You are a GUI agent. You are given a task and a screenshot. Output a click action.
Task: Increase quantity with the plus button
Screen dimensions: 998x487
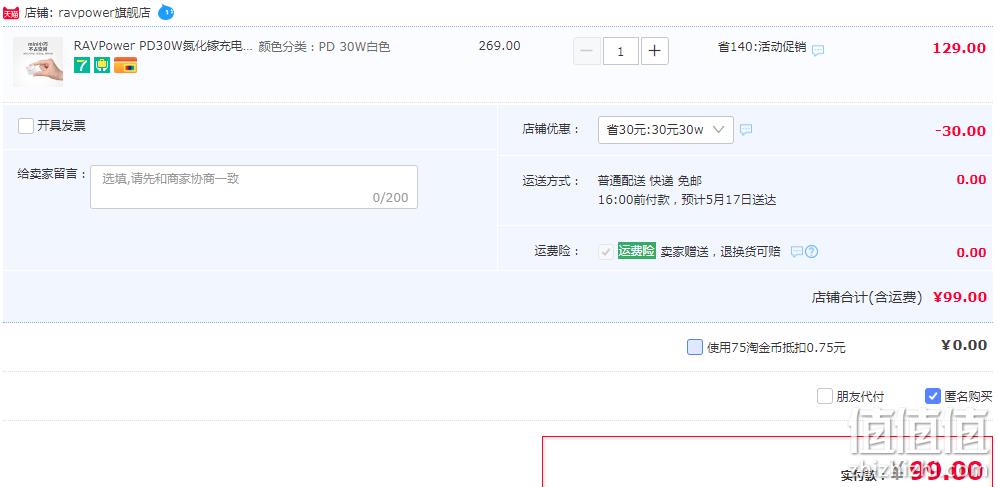coord(655,51)
